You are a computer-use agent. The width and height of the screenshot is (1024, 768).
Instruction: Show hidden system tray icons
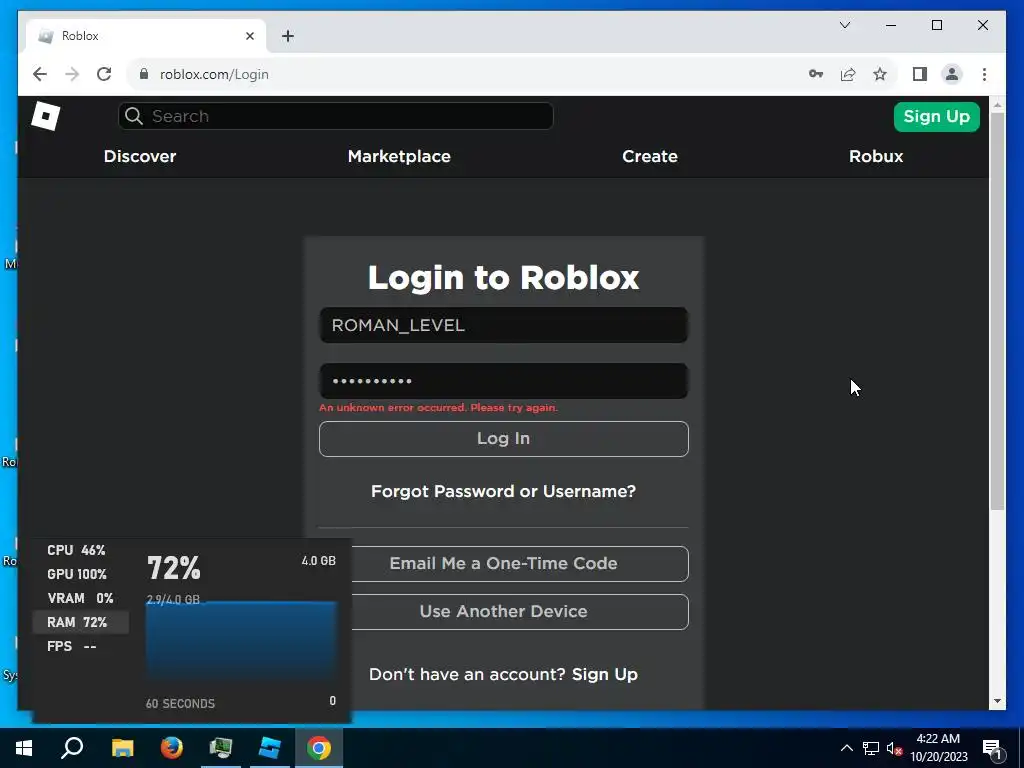click(x=846, y=748)
